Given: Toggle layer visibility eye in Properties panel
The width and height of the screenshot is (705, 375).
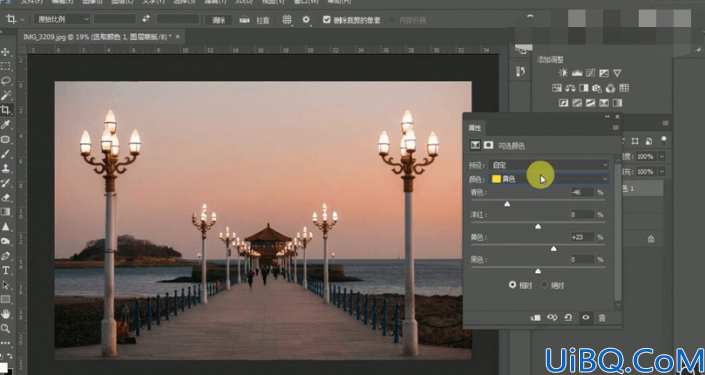Looking at the screenshot, I should click(x=585, y=318).
